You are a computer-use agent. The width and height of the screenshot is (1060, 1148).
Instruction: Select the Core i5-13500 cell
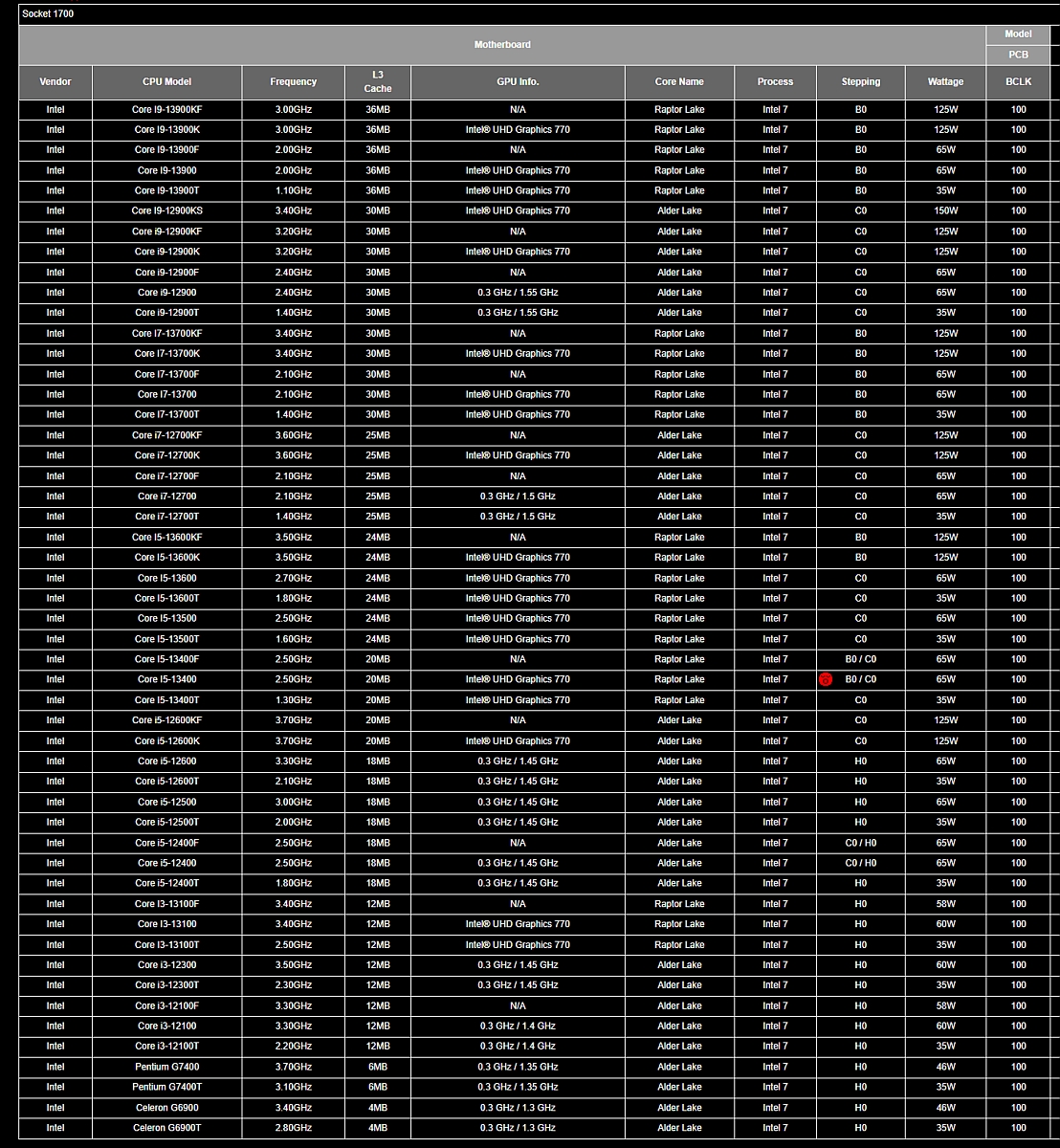pyautogui.click(x=167, y=619)
